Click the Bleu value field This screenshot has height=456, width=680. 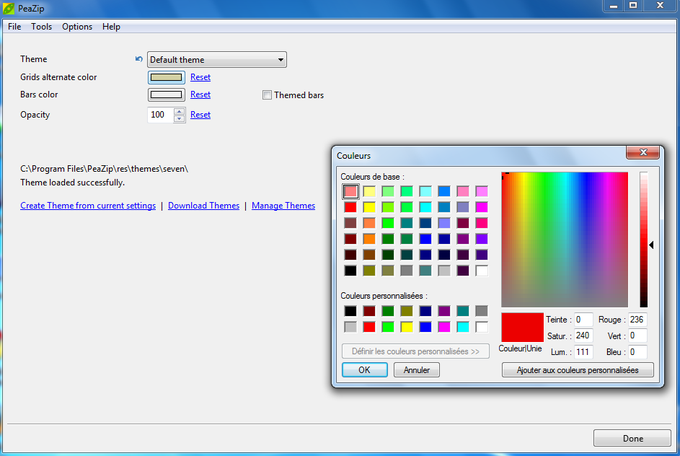638,352
